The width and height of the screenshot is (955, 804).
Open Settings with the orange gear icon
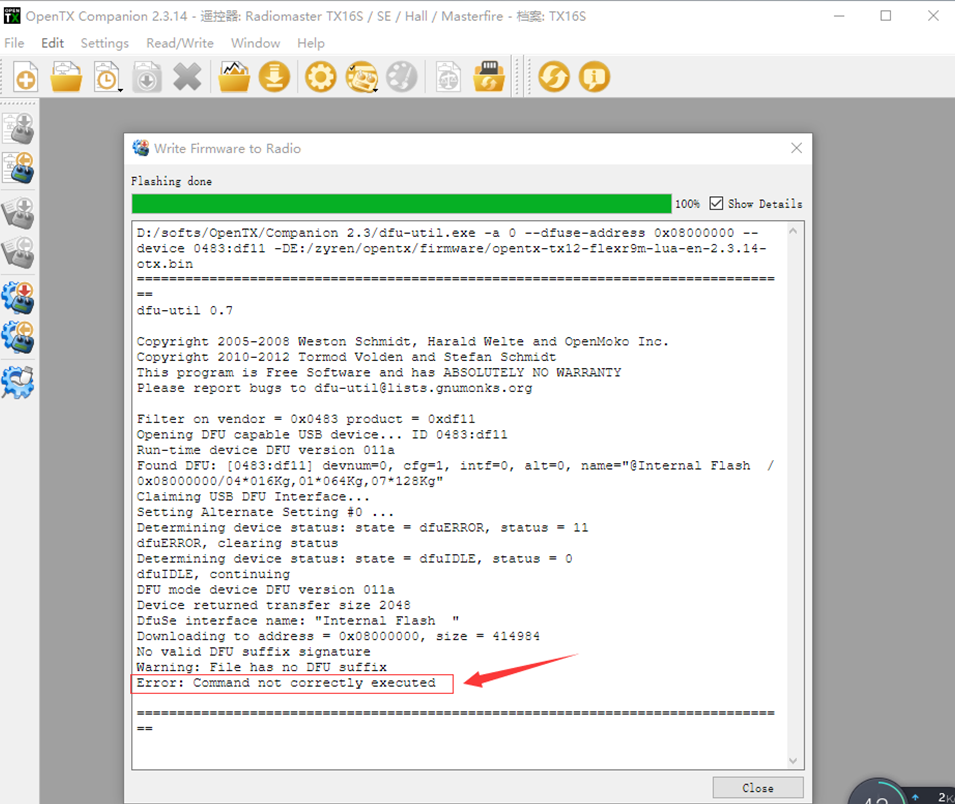(x=320, y=77)
